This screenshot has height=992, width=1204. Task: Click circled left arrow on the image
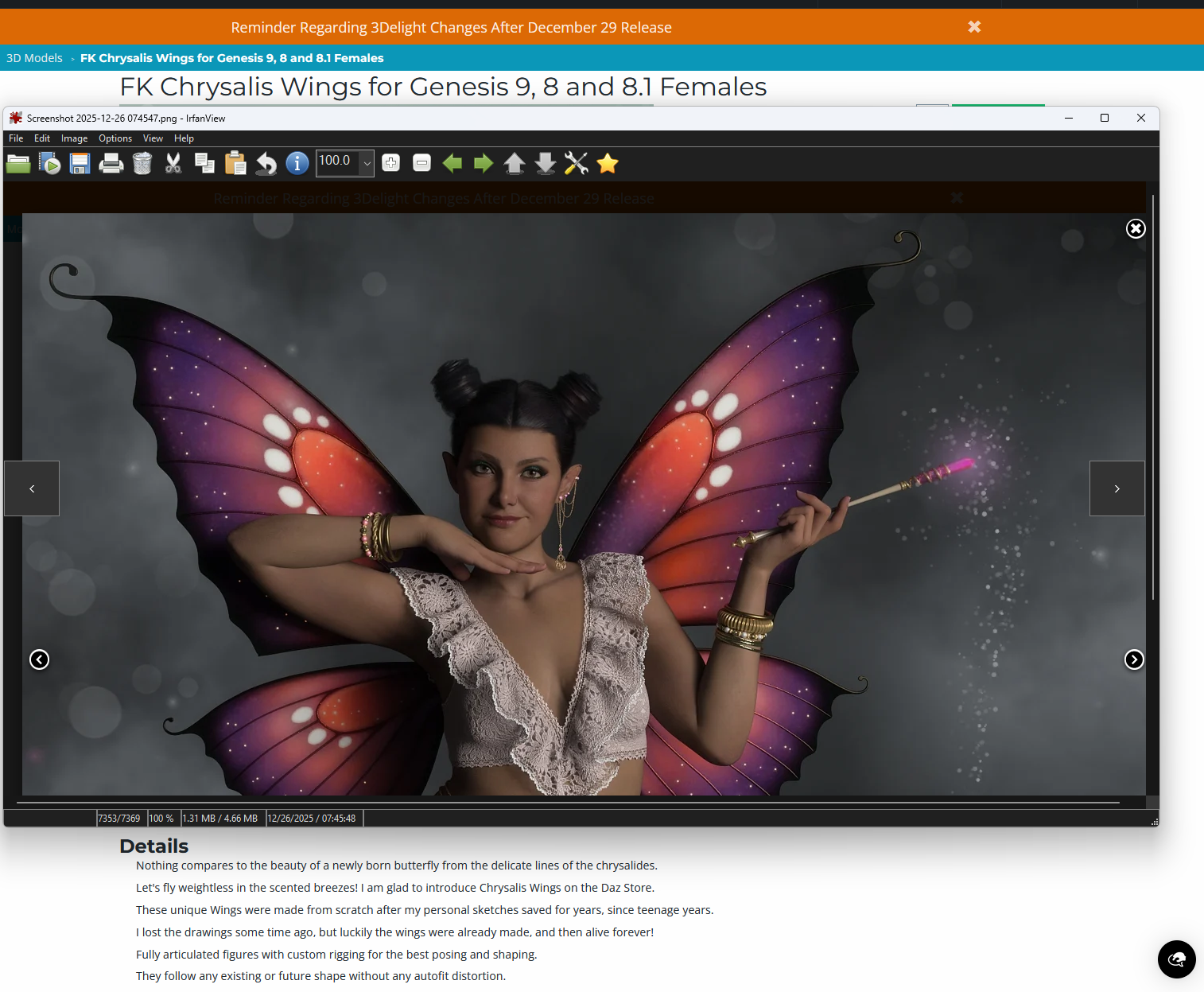39,659
